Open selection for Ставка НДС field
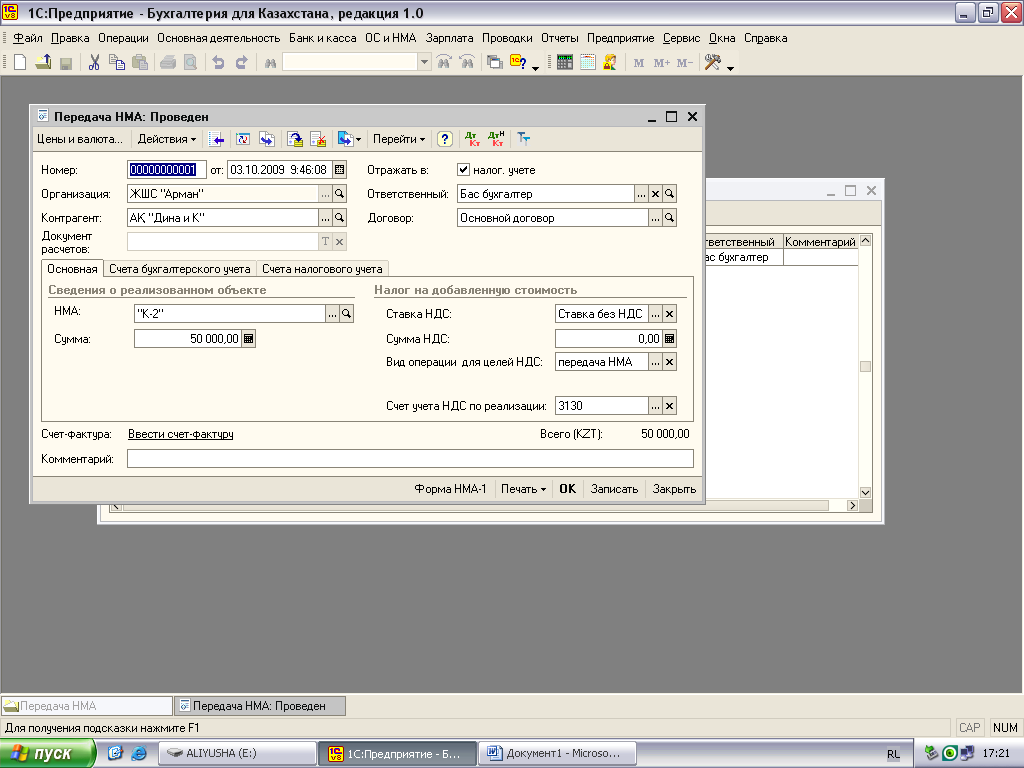1024x768 pixels. 656,314
